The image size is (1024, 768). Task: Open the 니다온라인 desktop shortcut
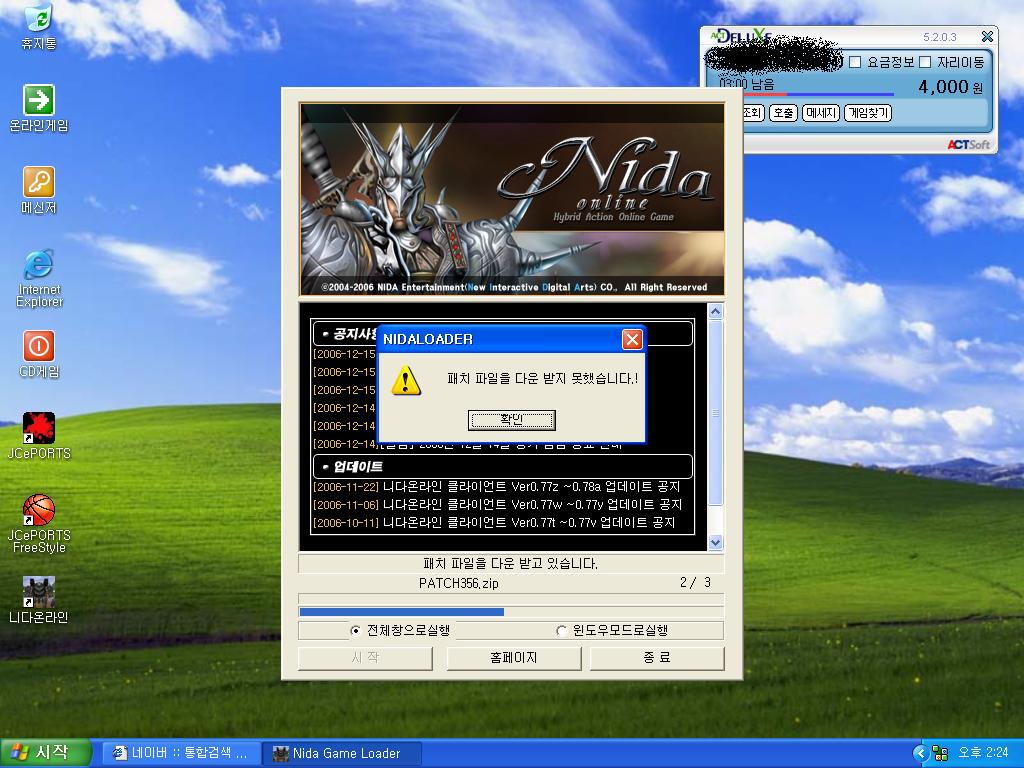click(x=38, y=592)
